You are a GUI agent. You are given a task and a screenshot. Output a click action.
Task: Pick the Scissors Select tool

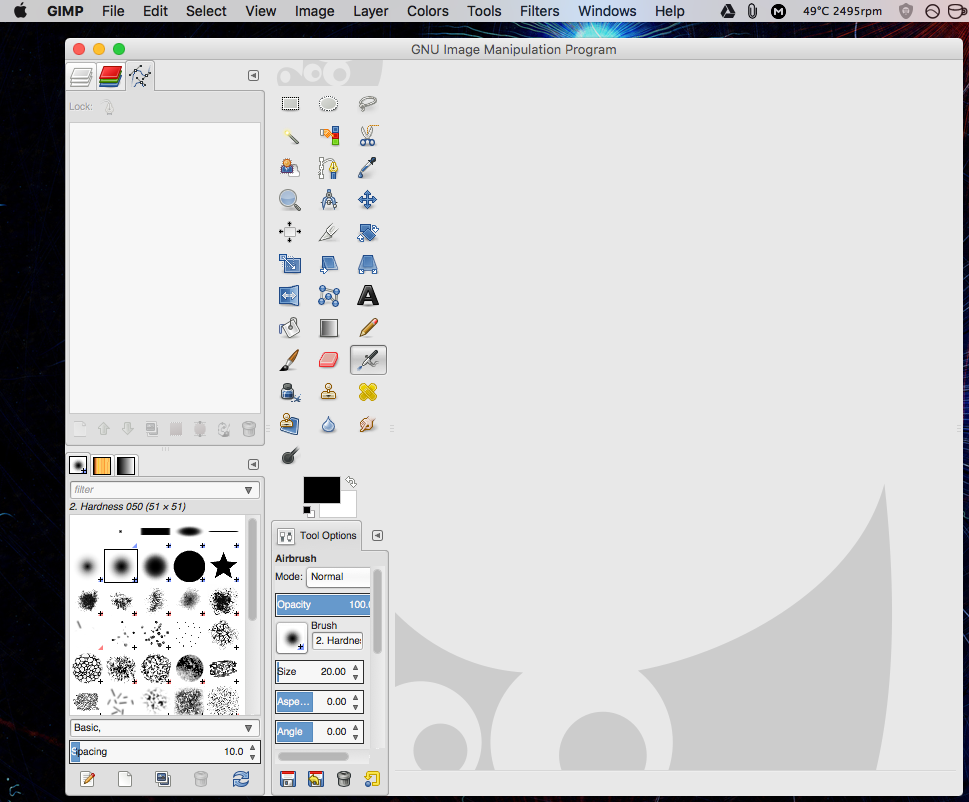367,136
